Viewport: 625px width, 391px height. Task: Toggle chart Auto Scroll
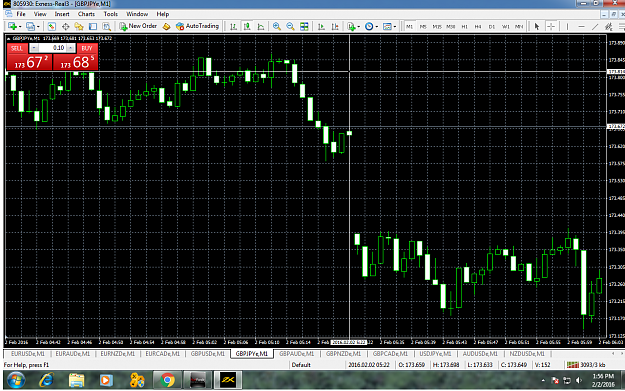tap(321, 26)
